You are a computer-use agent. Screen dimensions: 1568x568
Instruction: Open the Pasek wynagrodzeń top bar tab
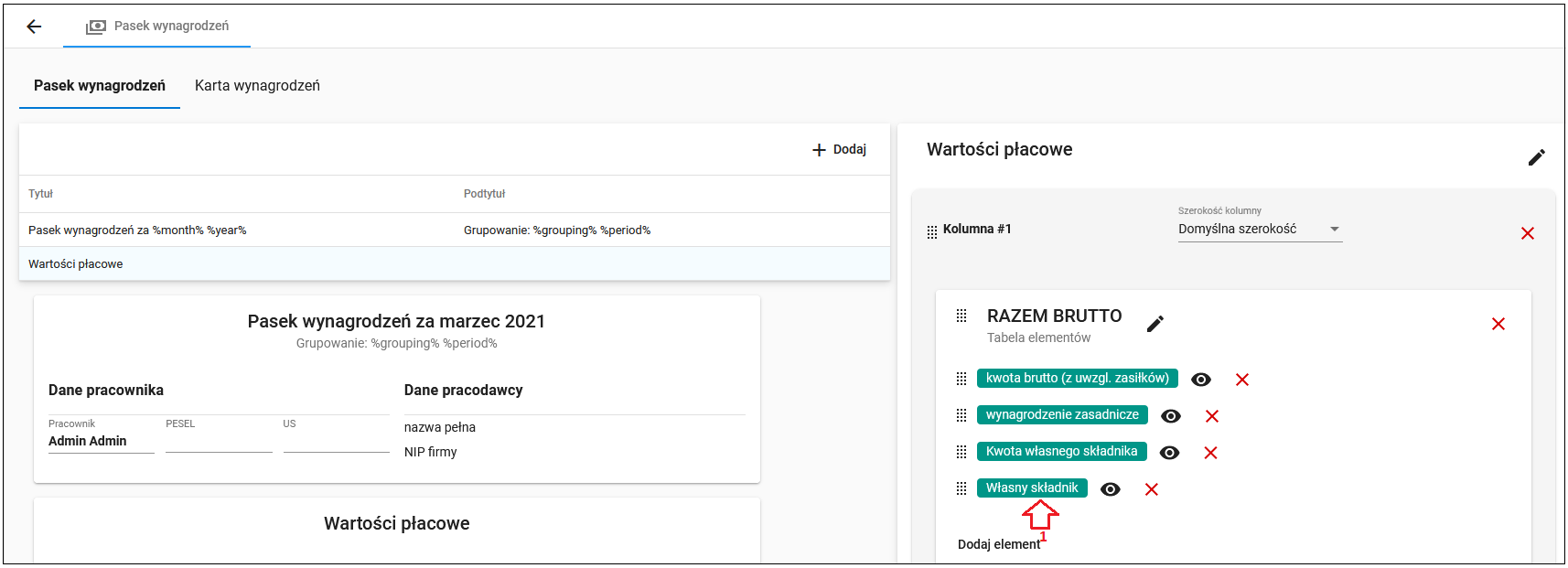click(x=156, y=27)
